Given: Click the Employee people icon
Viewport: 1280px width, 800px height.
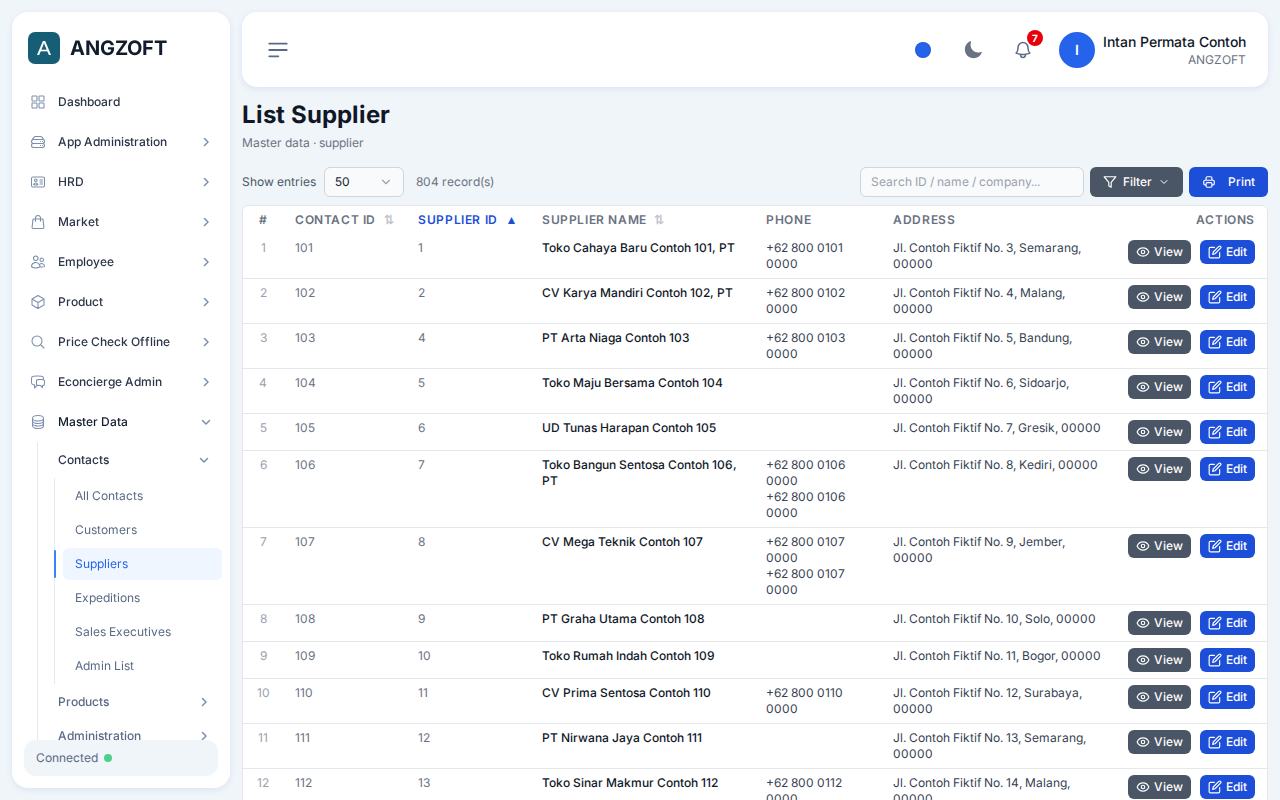Looking at the screenshot, I should (x=38, y=262).
